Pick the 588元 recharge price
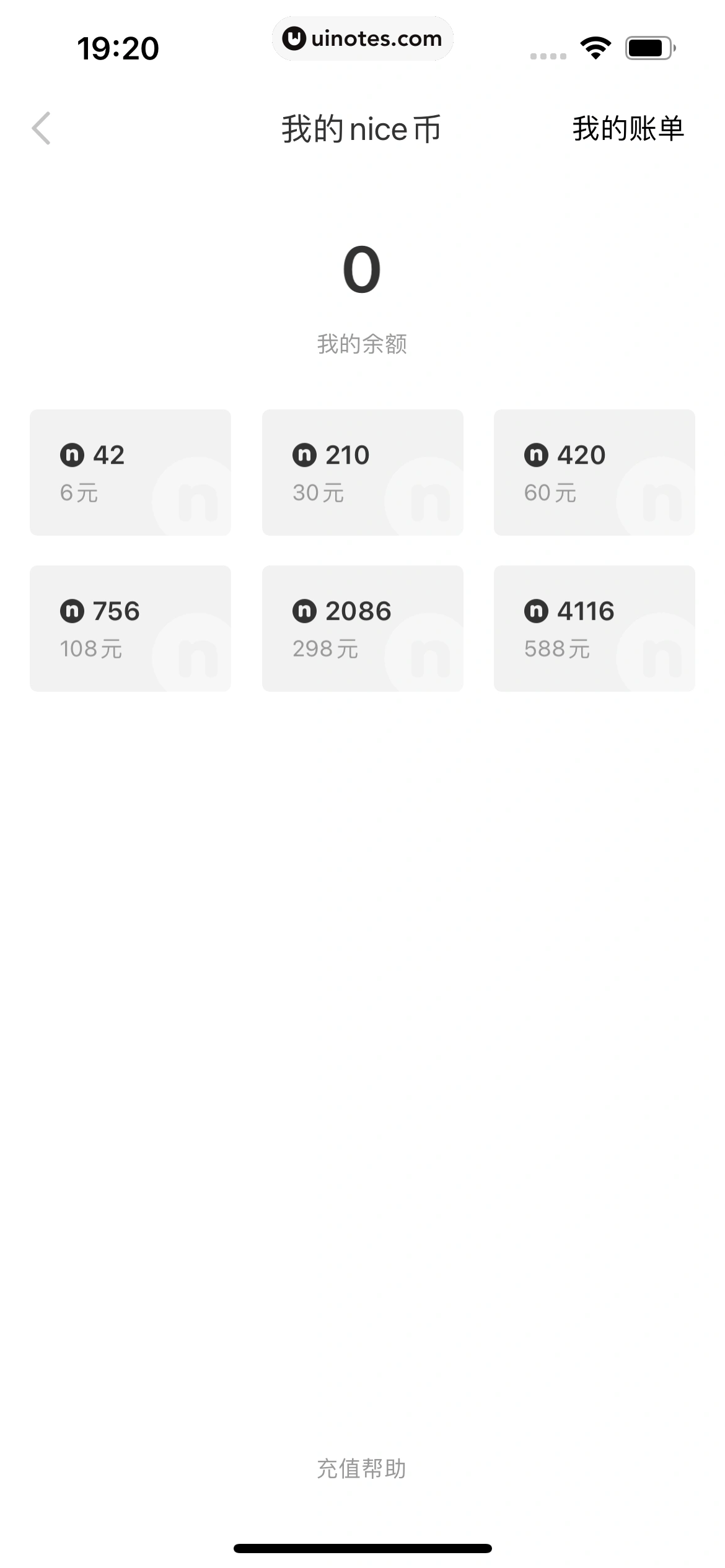 (557, 649)
